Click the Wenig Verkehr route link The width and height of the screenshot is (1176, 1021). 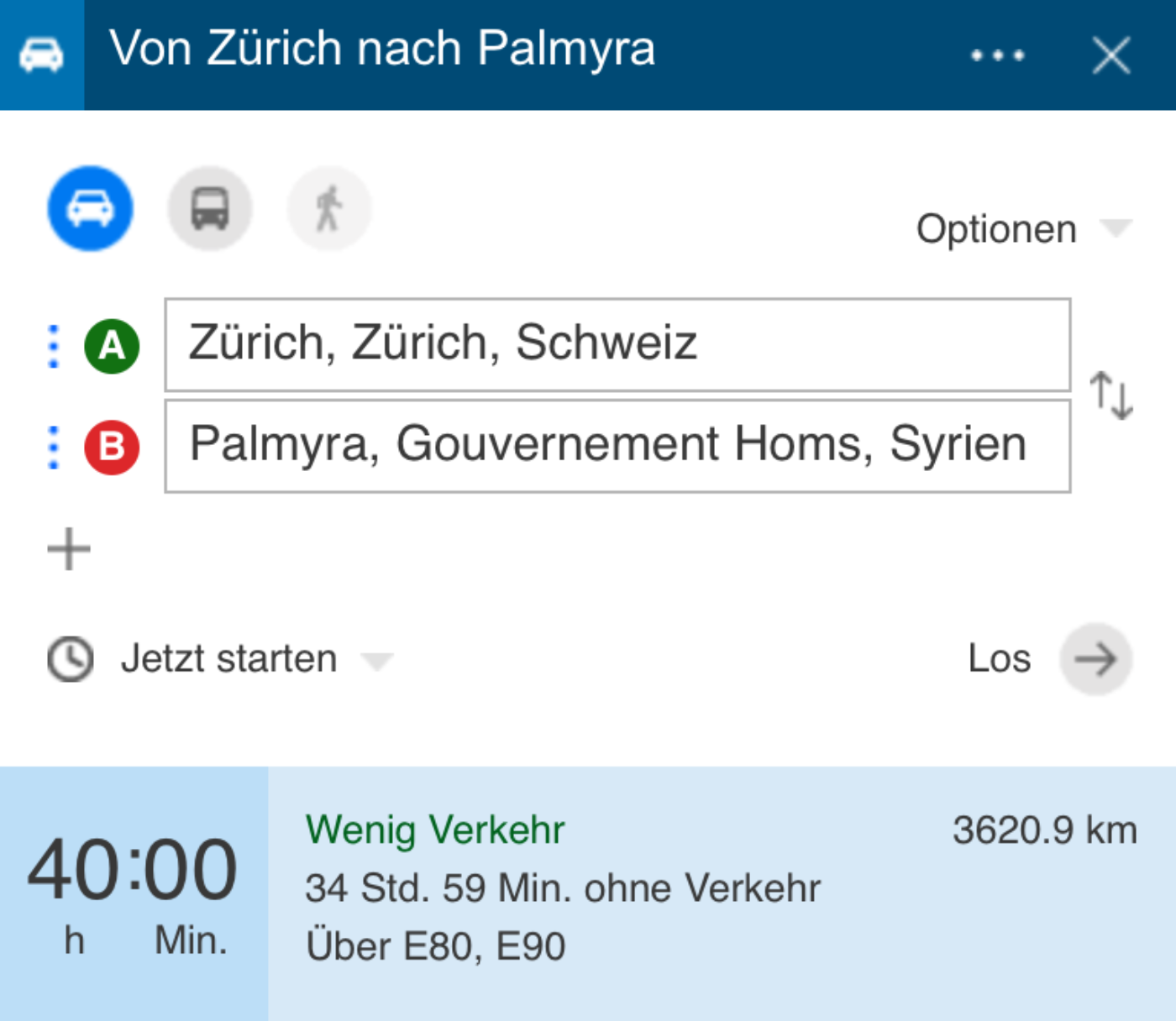pyautogui.click(x=435, y=829)
